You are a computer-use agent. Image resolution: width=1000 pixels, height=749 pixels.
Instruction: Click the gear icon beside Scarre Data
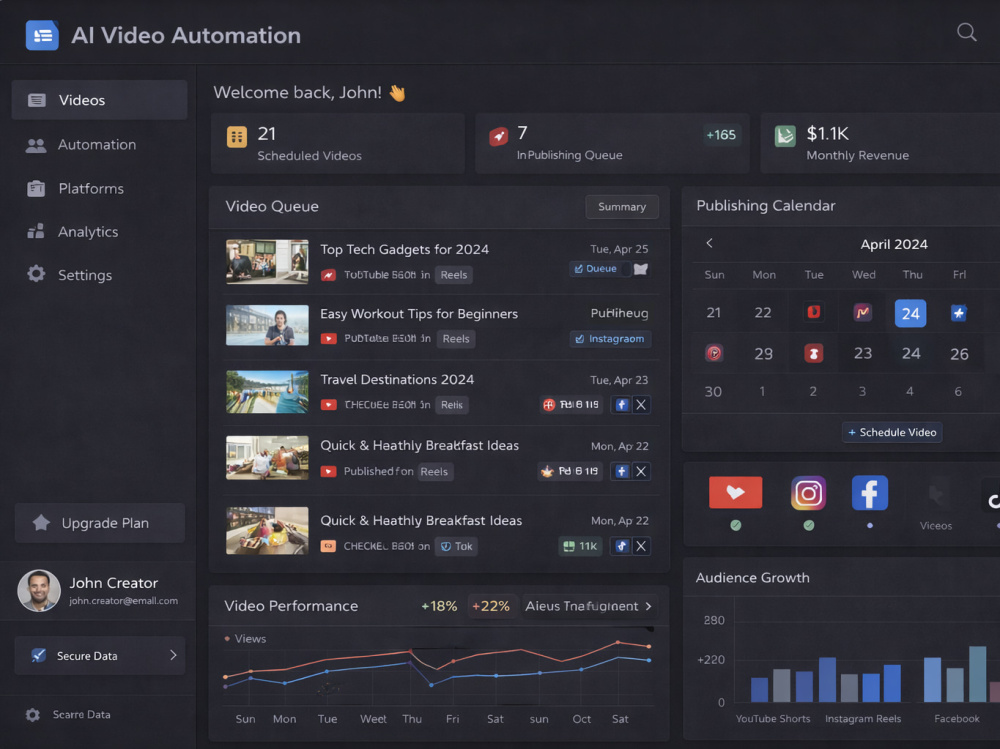pyautogui.click(x=33, y=715)
